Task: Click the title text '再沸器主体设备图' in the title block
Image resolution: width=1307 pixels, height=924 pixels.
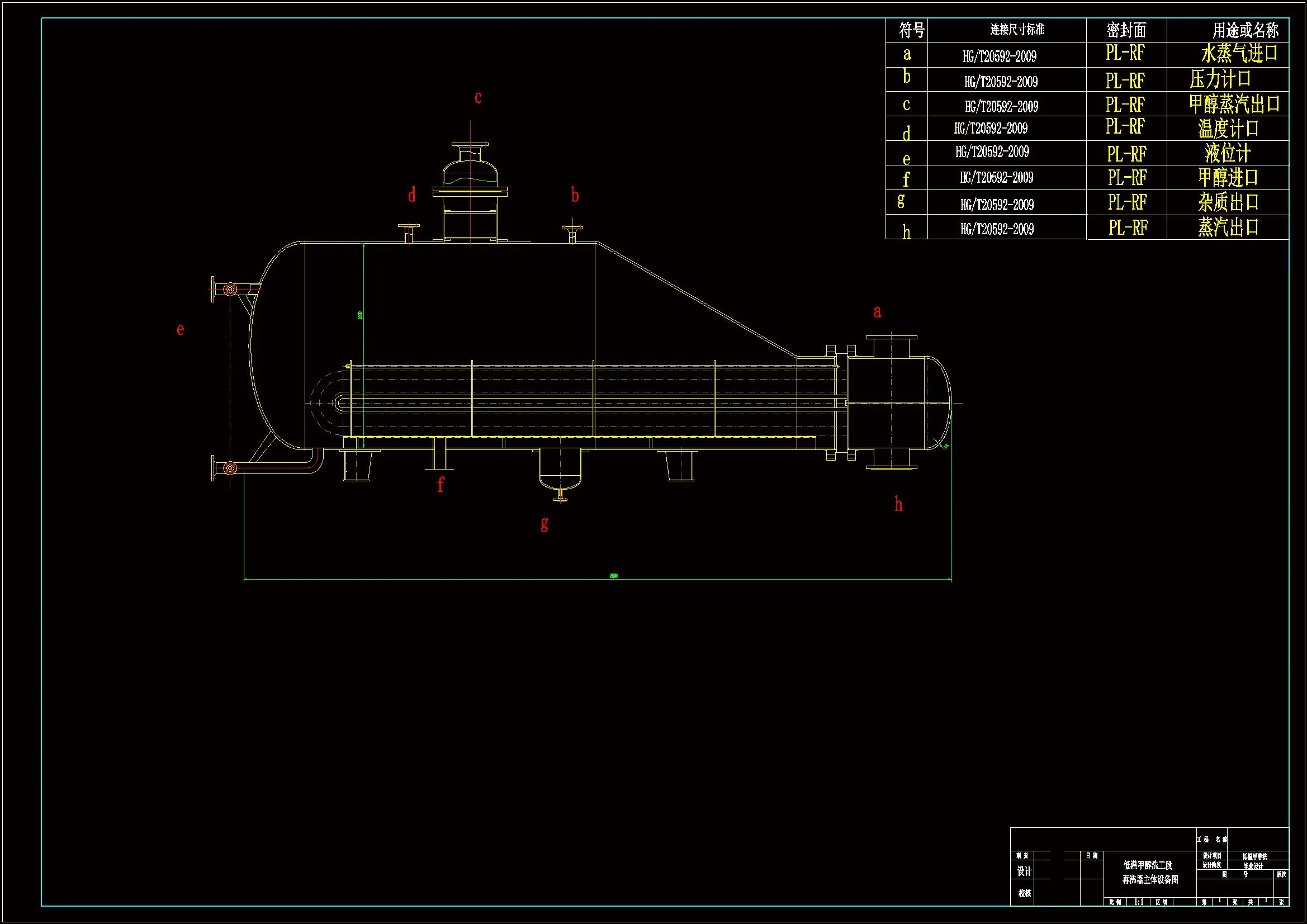Action: click(x=1150, y=880)
